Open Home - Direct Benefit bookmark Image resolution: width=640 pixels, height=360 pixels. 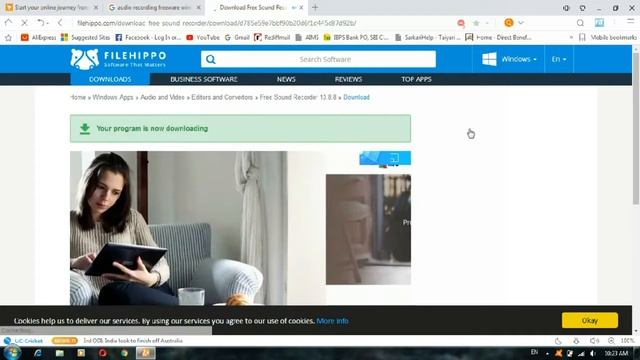[499, 38]
